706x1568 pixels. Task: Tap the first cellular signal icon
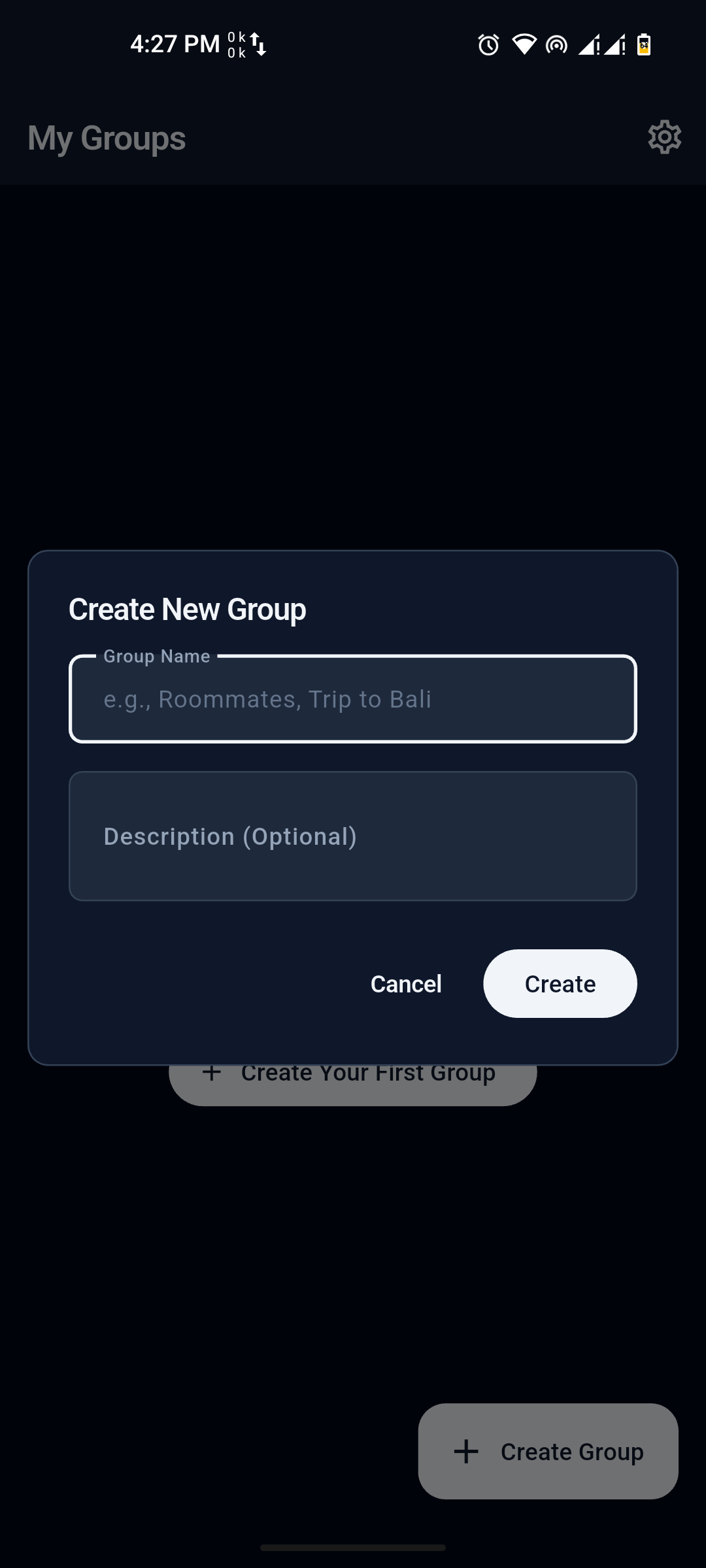tap(588, 45)
